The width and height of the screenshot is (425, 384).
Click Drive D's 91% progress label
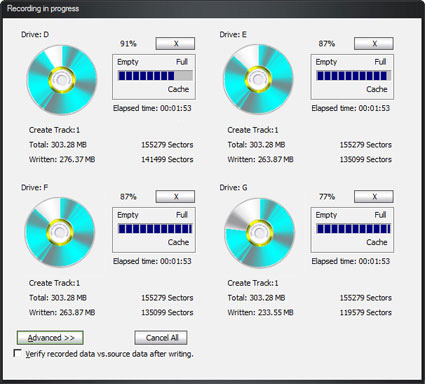(128, 44)
